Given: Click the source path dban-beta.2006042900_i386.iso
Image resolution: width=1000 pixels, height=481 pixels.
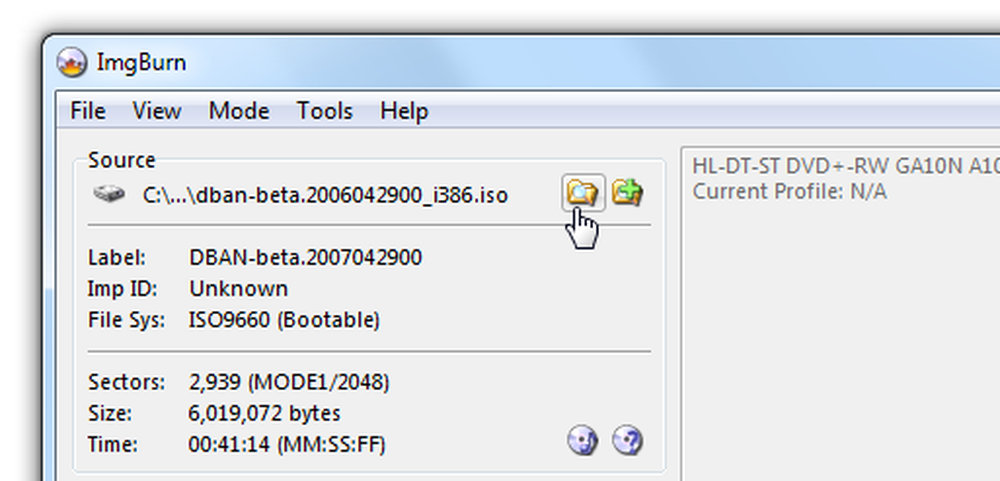Looking at the screenshot, I should pos(325,195).
